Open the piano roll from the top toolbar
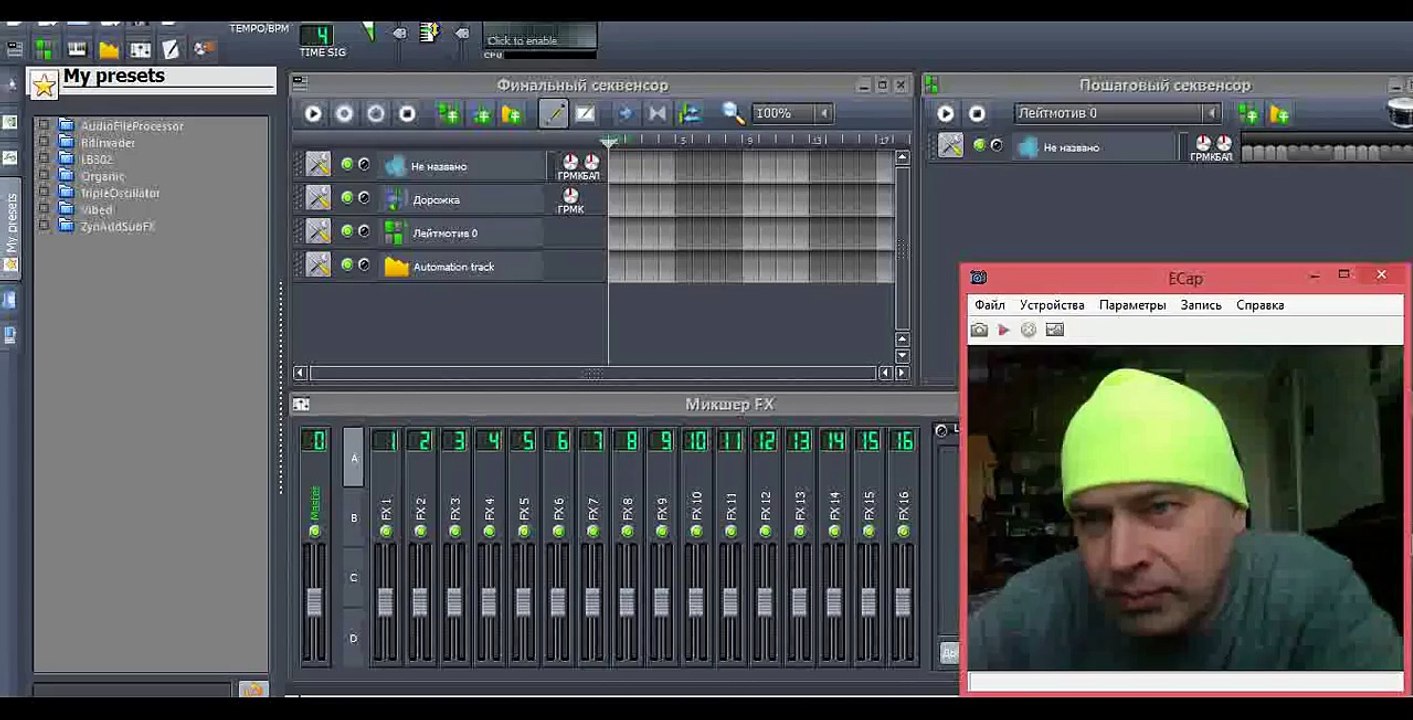 pyautogui.click(x=76, y=49)
